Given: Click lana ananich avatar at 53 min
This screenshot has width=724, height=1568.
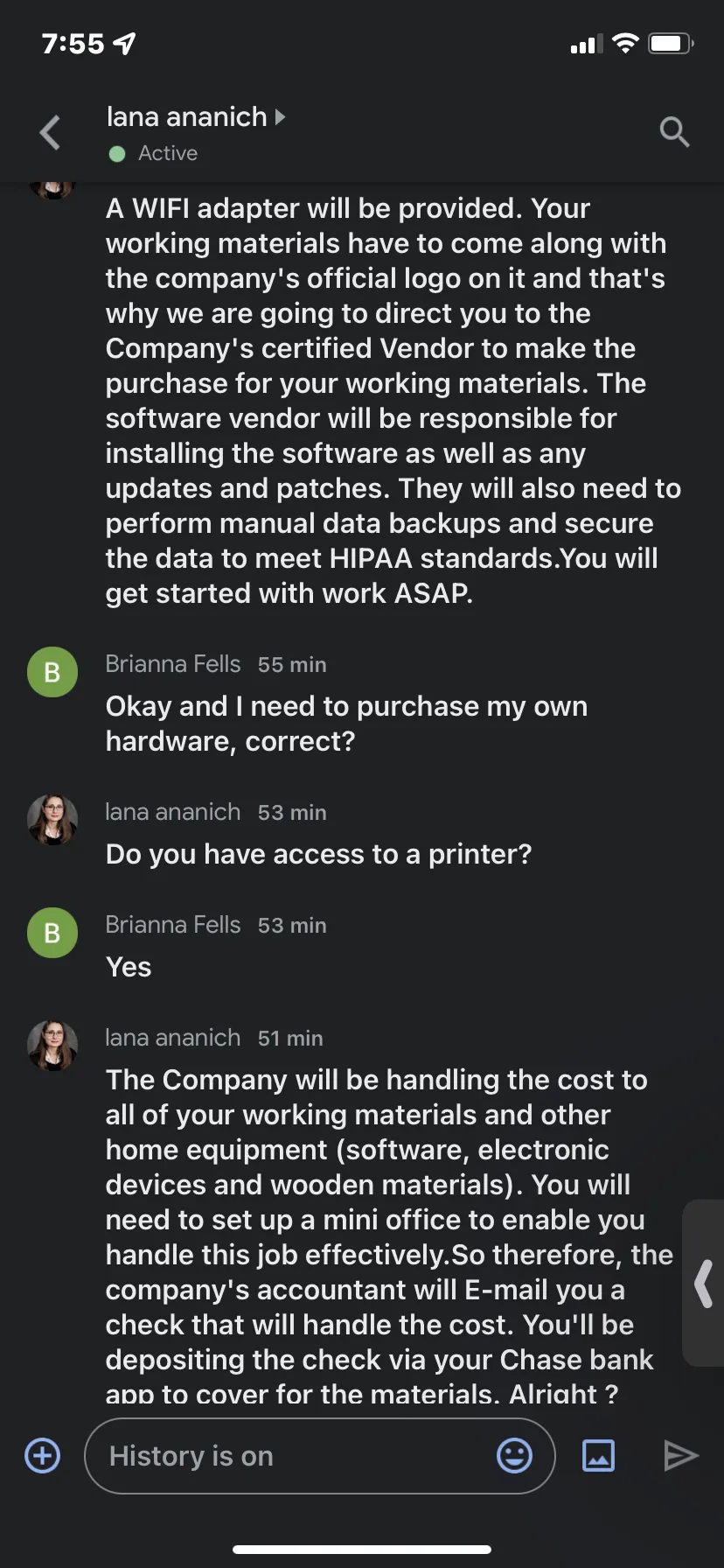Looking at the screenshot, I should tap(52, 820).
